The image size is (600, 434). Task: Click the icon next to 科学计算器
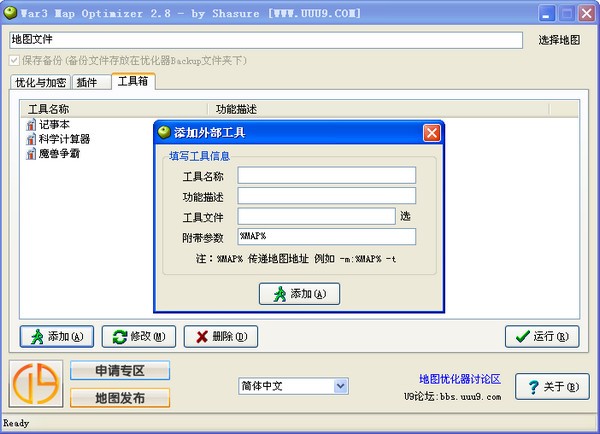pyautogui.click(x=31, y=139)
